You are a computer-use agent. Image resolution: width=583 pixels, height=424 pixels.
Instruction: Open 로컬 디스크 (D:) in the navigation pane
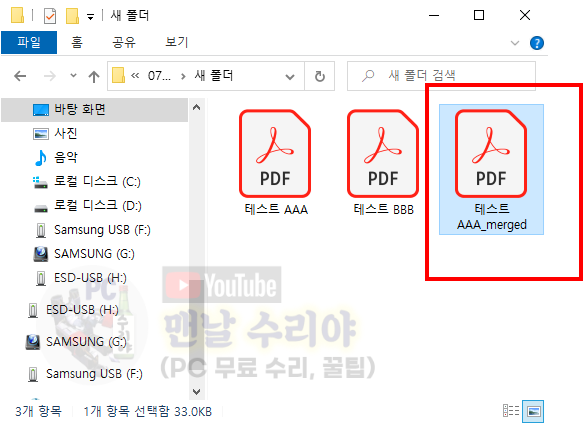point(94,206)
